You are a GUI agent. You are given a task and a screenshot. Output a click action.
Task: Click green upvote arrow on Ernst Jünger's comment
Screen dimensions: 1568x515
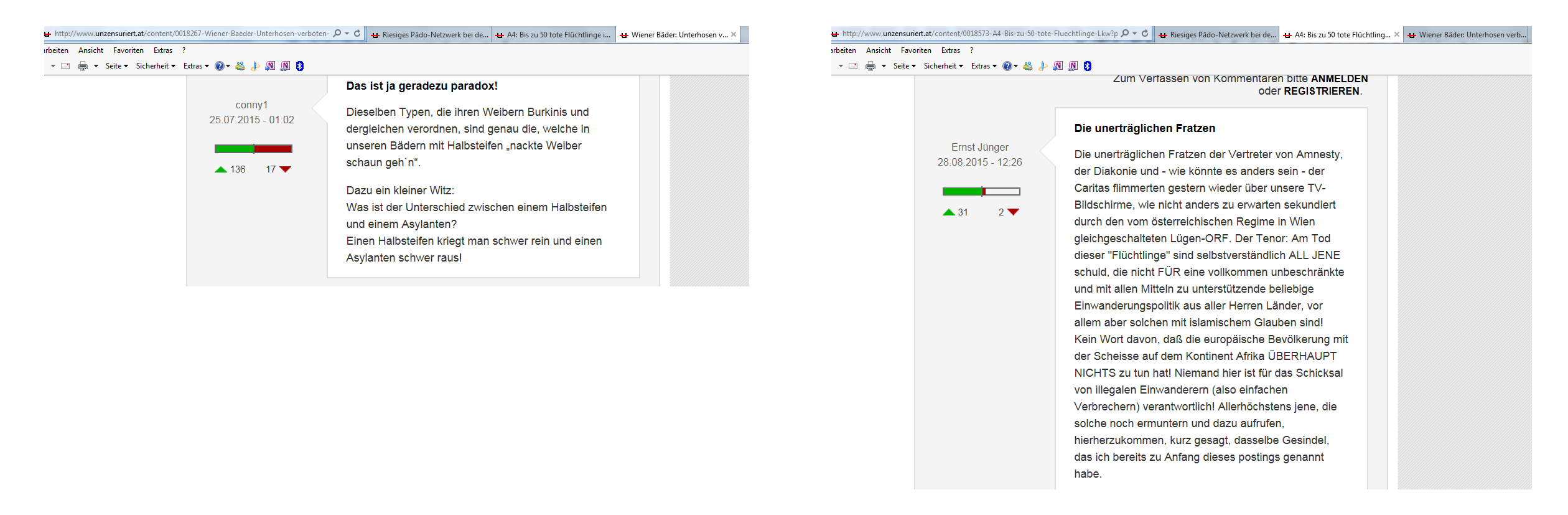click(948, 212)
